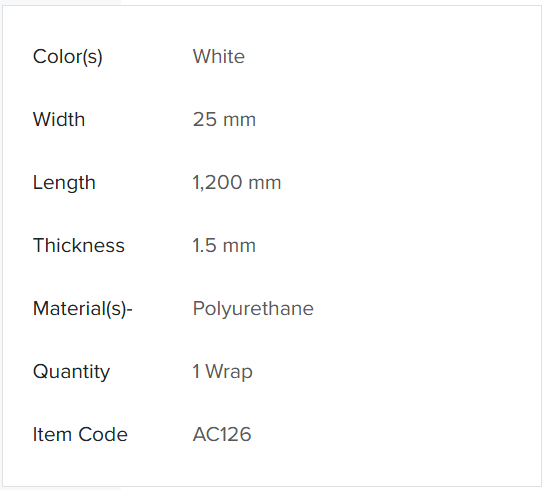Click the mm unit after 1,200

tap(265, 183)
